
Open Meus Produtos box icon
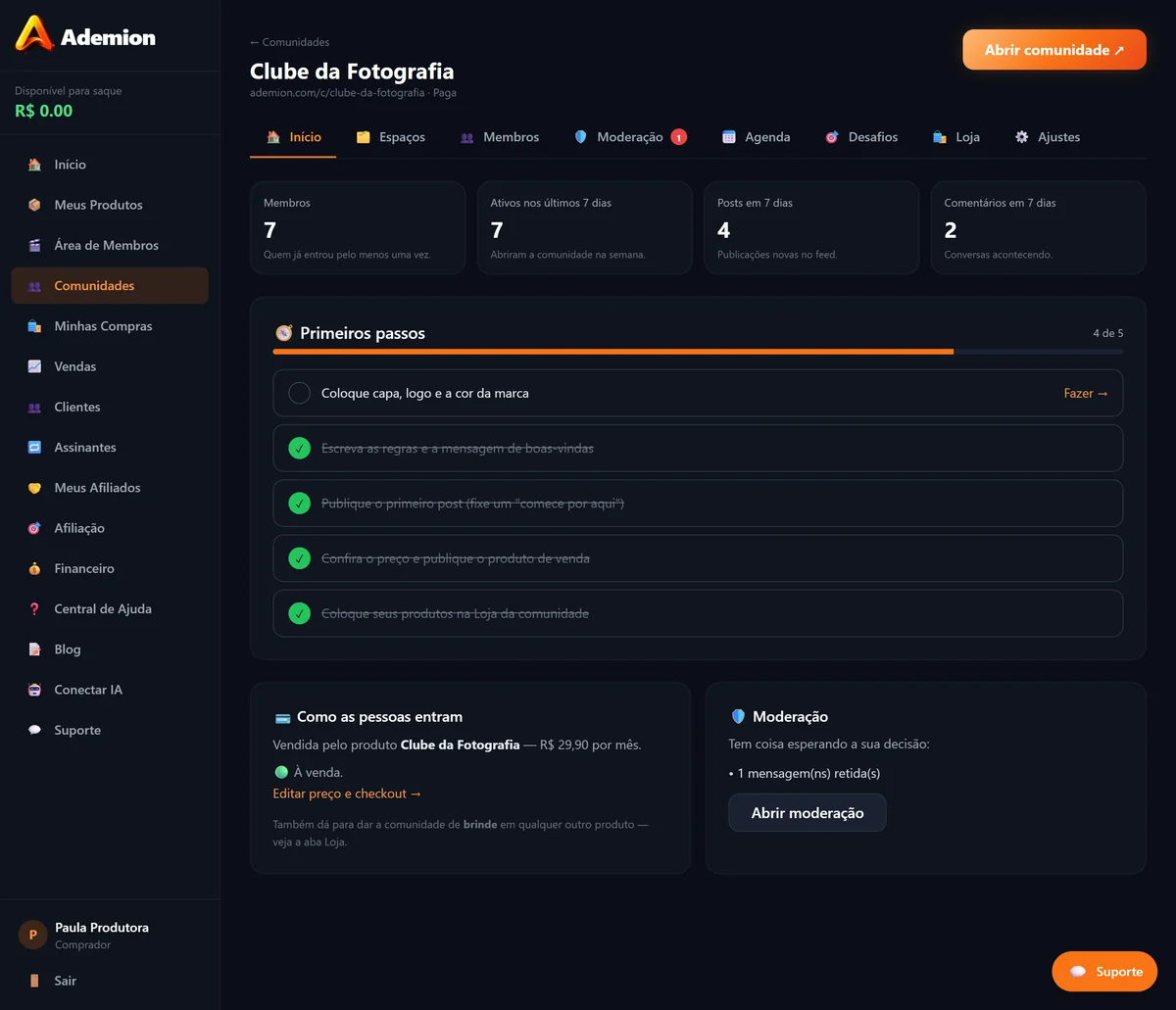34,205
